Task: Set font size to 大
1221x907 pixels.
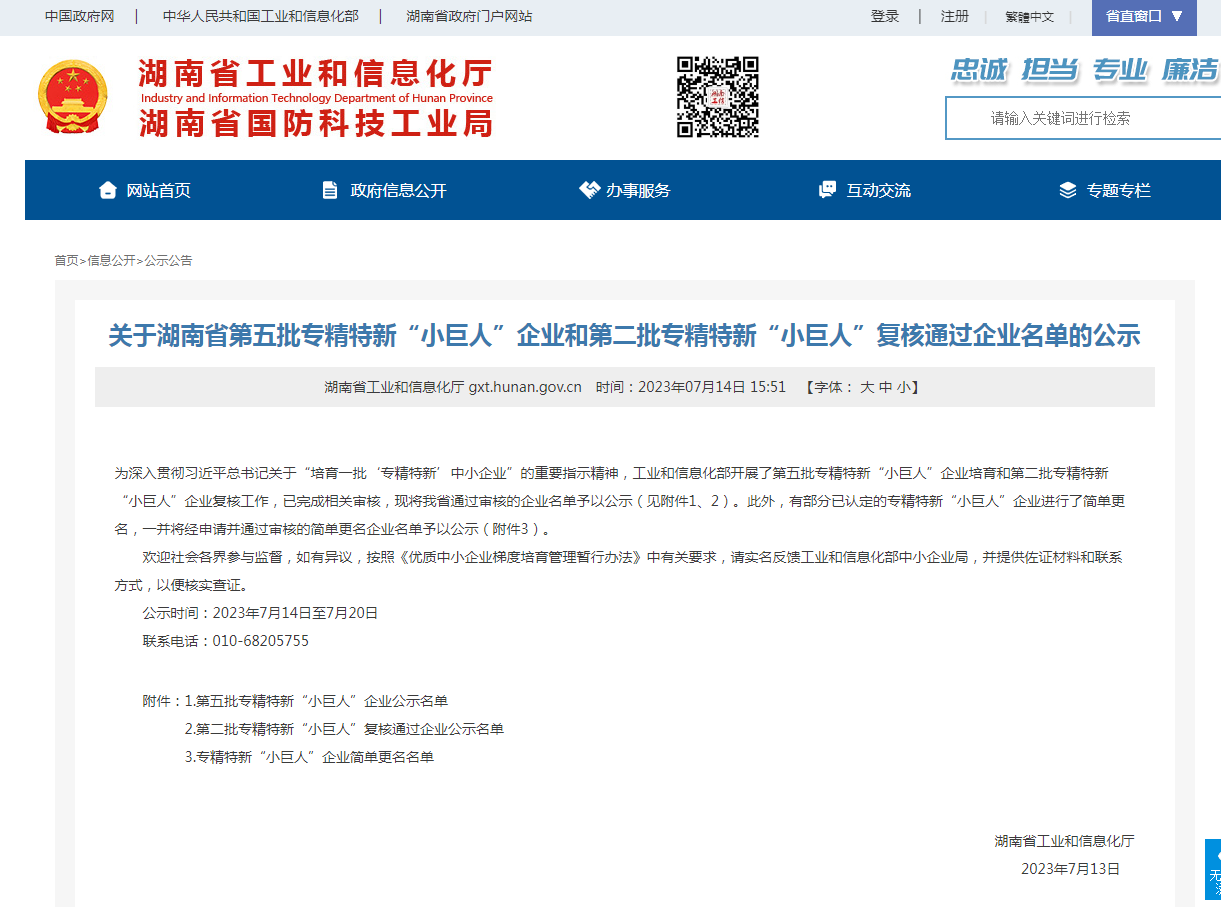Action: point(867,387)
